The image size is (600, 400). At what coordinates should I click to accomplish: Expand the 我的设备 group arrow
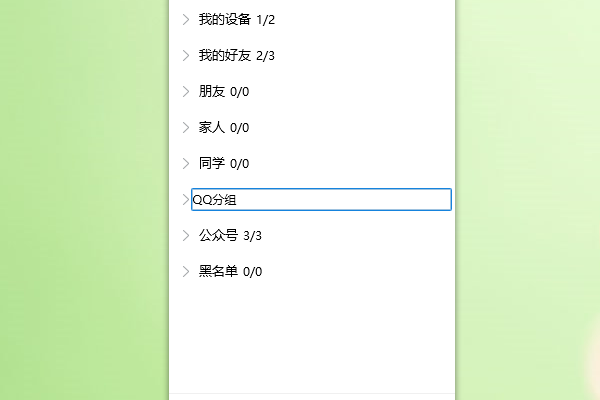(185, 19)
